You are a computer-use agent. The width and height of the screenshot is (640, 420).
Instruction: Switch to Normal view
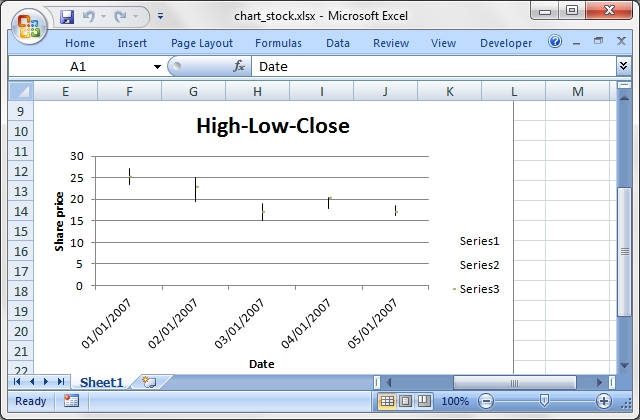click(x=387, y=401)
